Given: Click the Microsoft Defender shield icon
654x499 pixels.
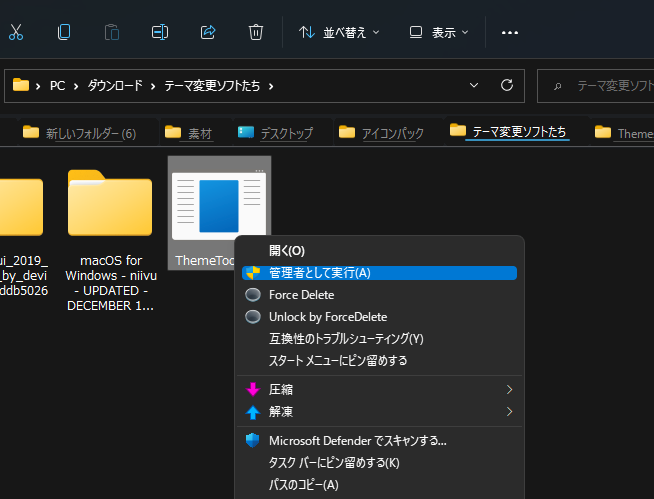Looking at the screenshot, I should [x=253, y=440].
